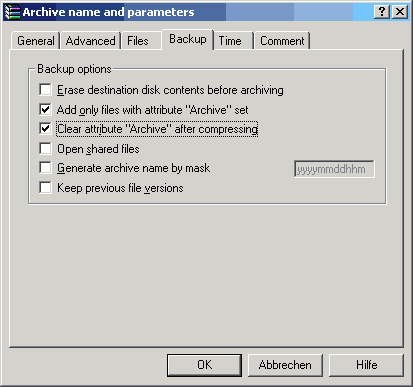Switch to the General tab

(36, 41)
